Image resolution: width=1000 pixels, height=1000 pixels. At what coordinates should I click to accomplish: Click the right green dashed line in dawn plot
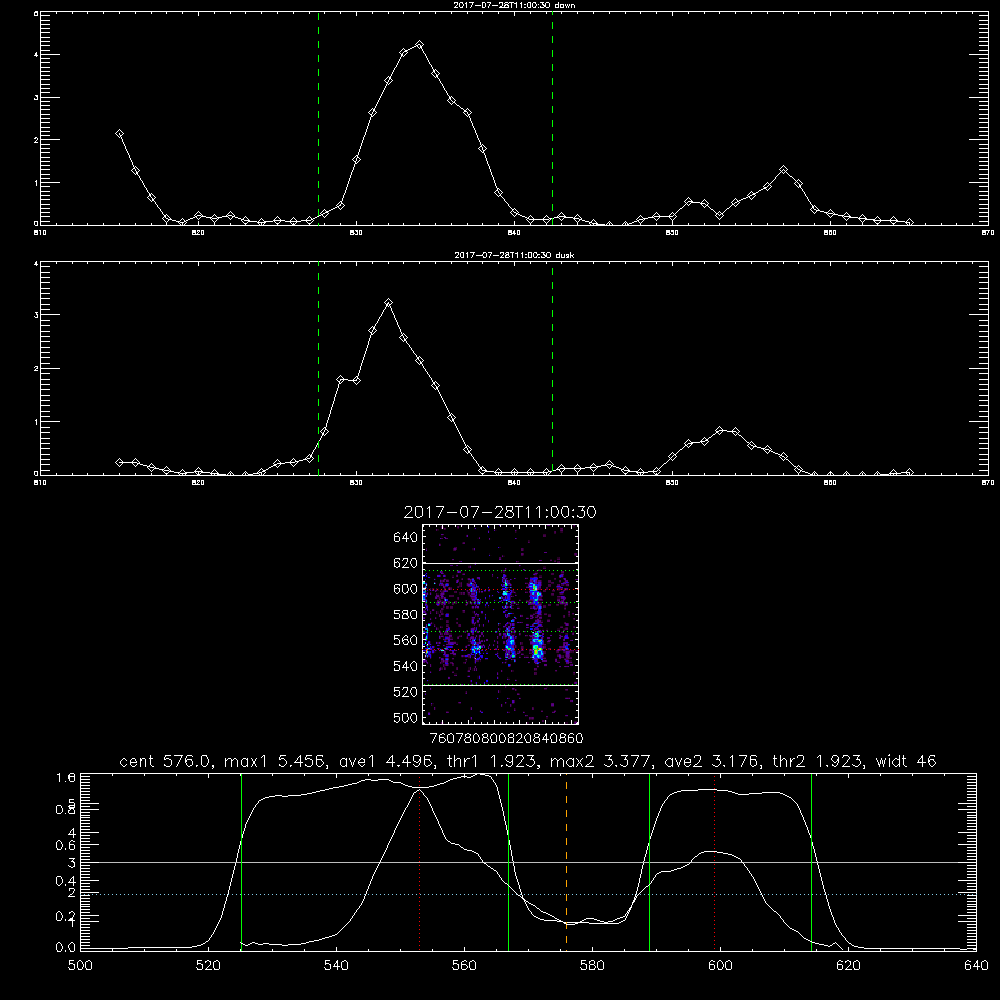coord(552,118)
